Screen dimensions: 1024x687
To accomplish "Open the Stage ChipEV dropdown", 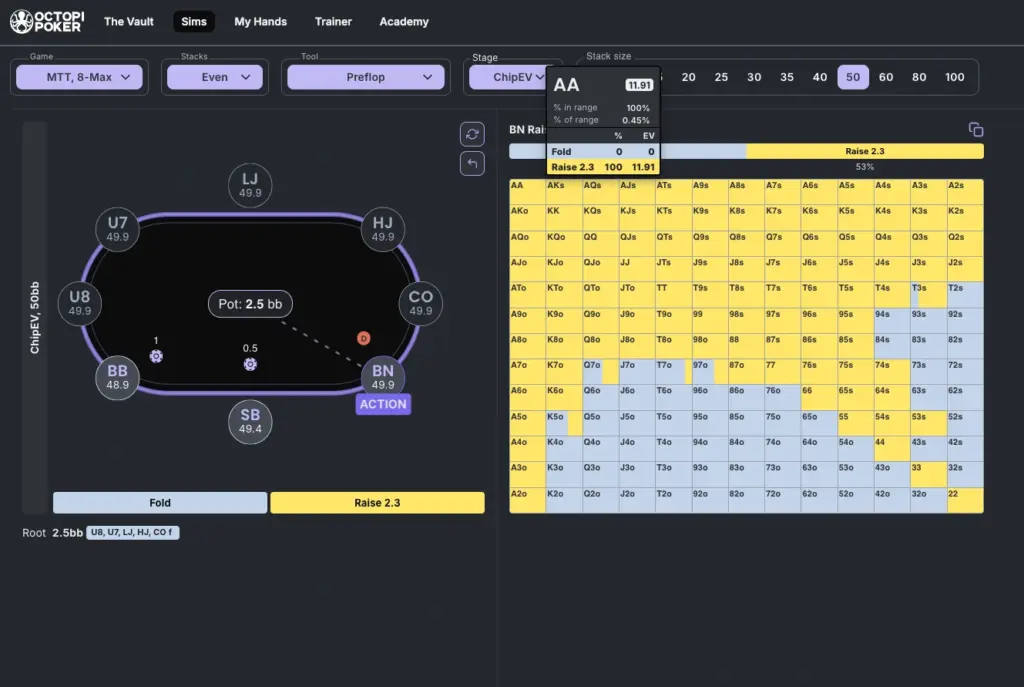I will [x=507, y=77].
